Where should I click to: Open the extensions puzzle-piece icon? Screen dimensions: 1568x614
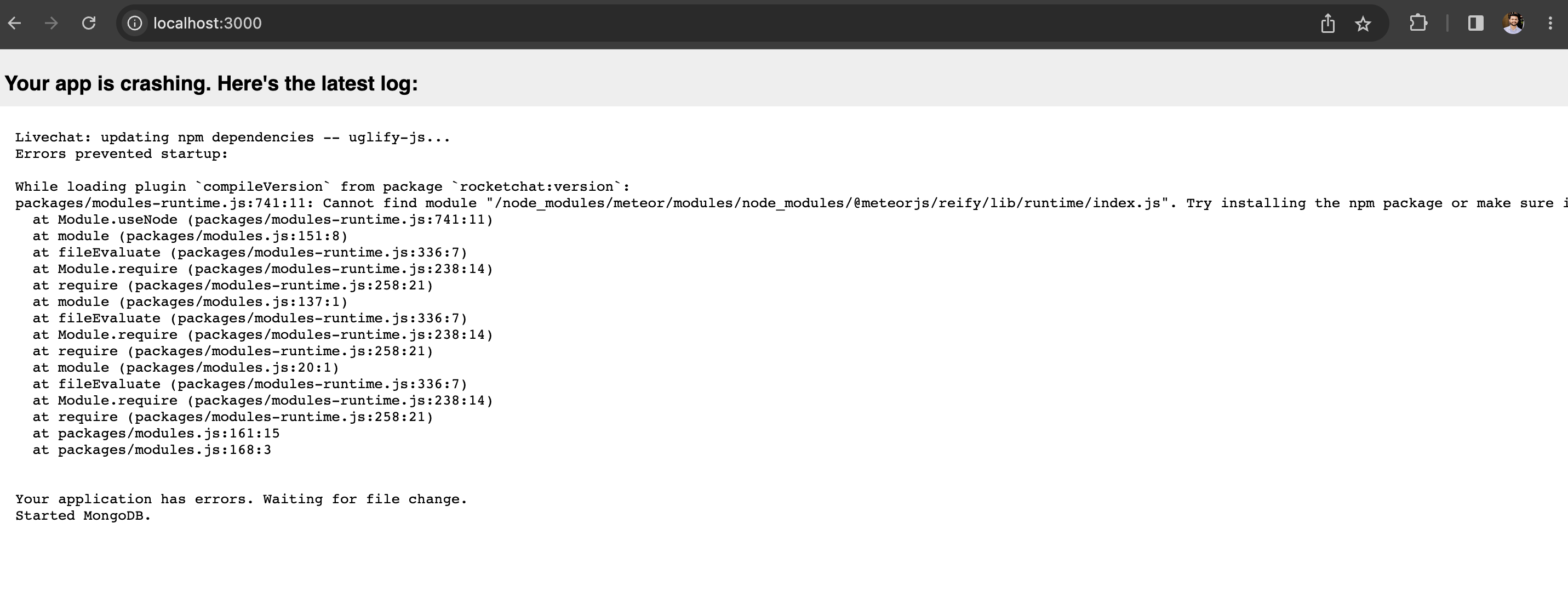tap(1418, 23)
